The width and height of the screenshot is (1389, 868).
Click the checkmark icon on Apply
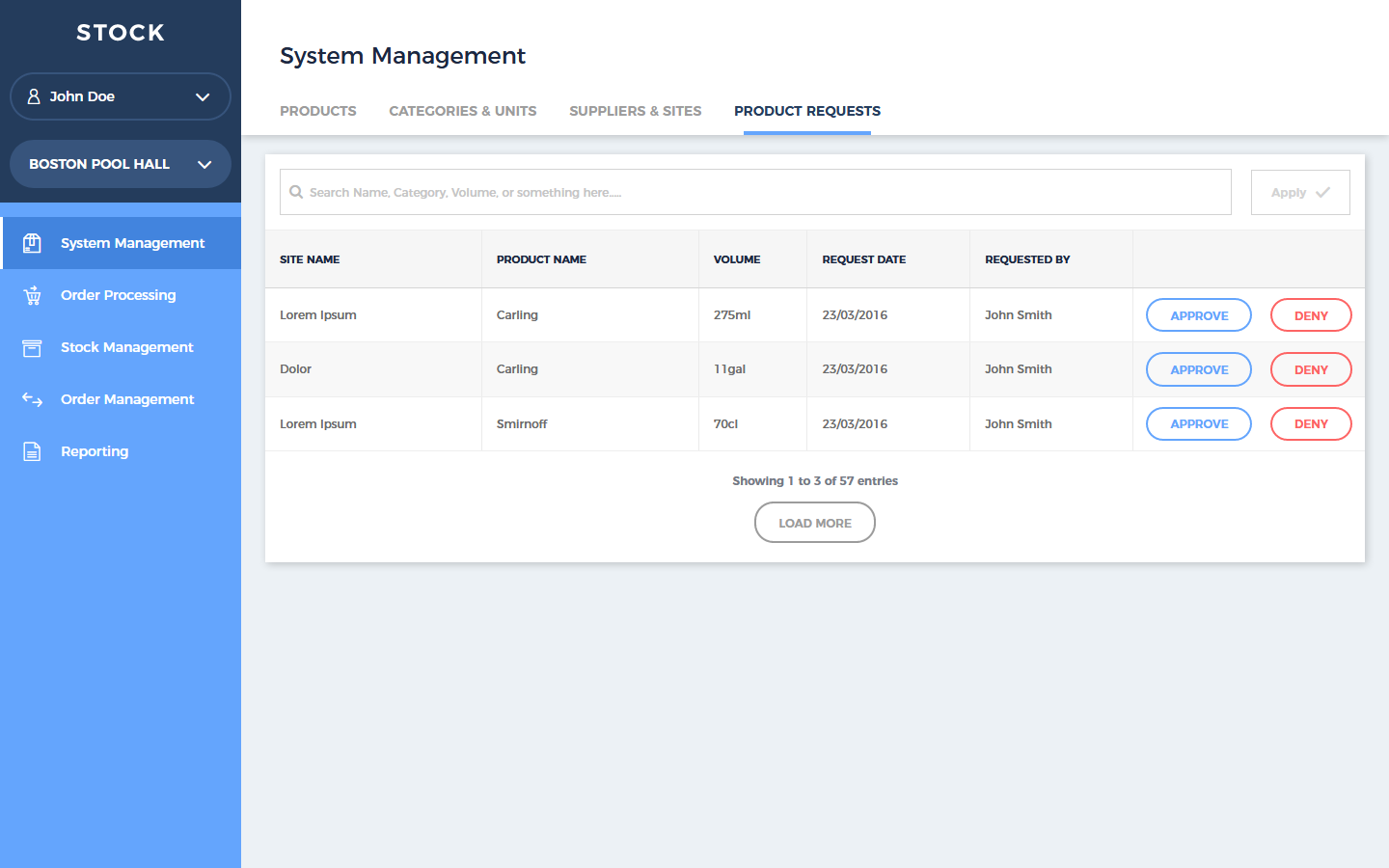pos(1322,192)
